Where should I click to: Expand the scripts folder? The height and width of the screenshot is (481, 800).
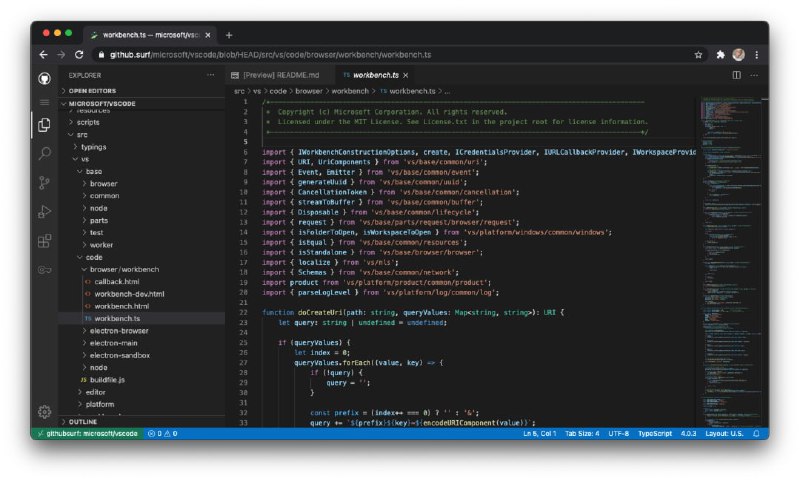coord(142,122)
